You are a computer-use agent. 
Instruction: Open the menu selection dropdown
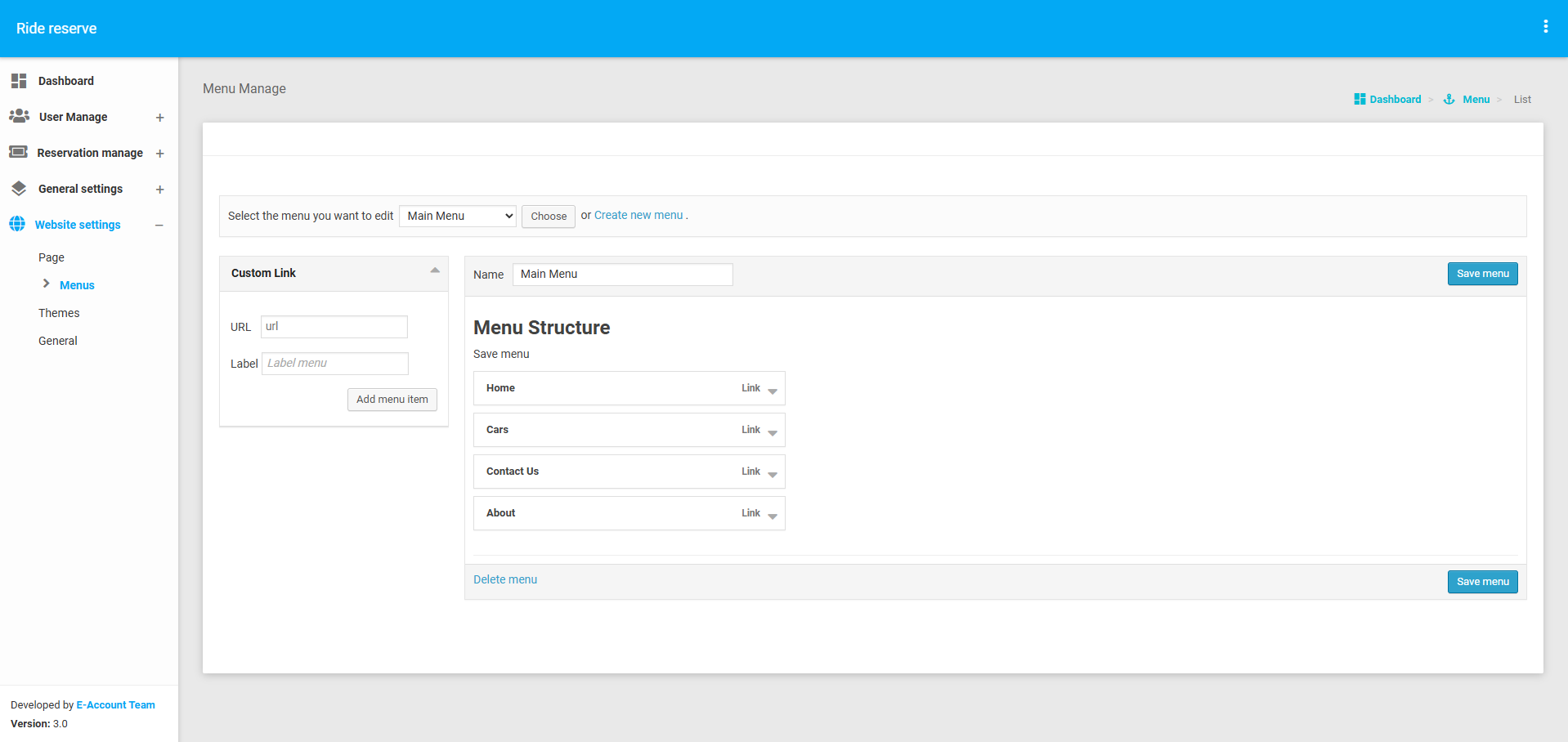(x=458, y=216)
